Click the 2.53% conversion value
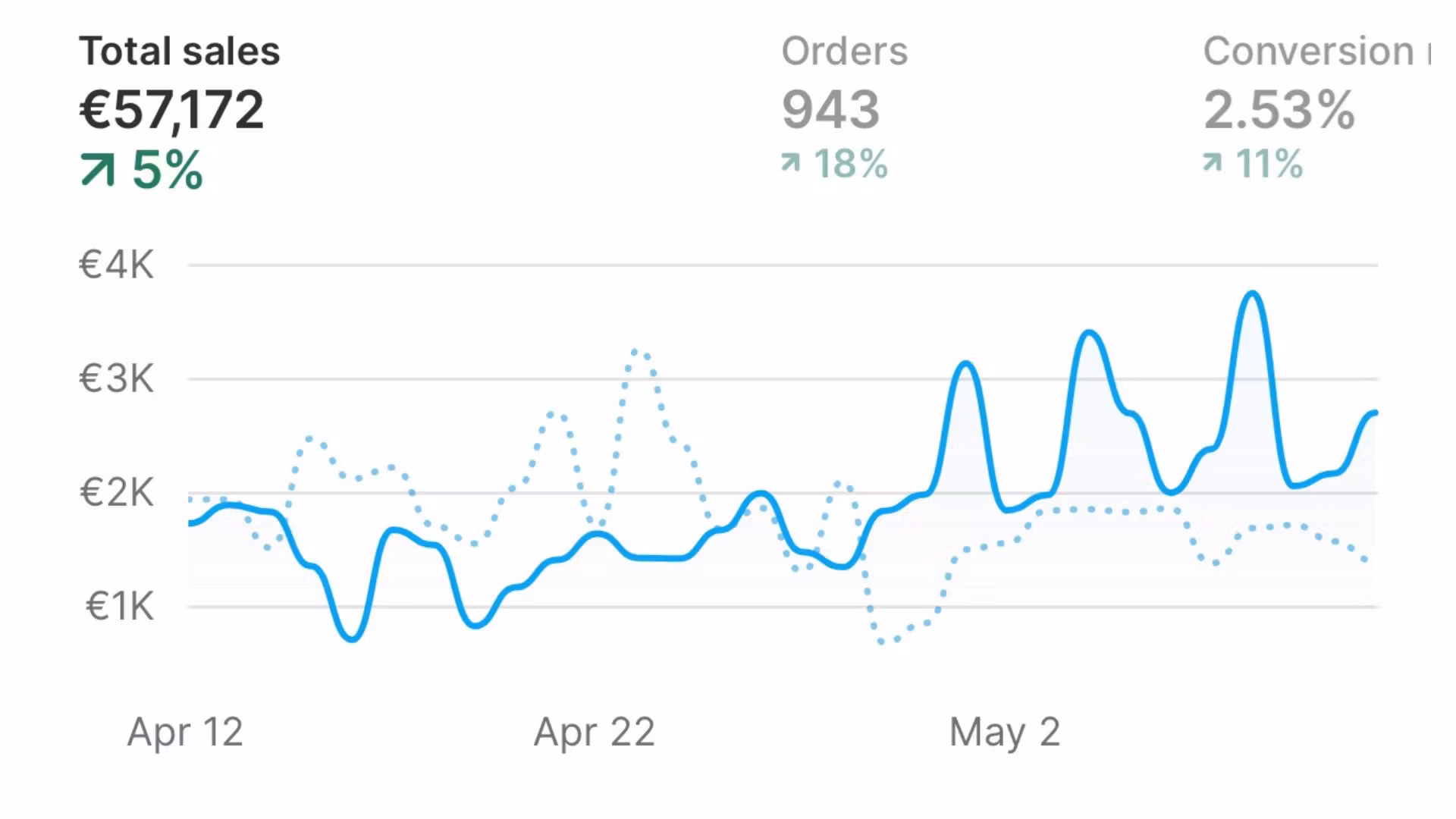Viewport: 1456px width, 819px height. click(x=1279, y=110)
